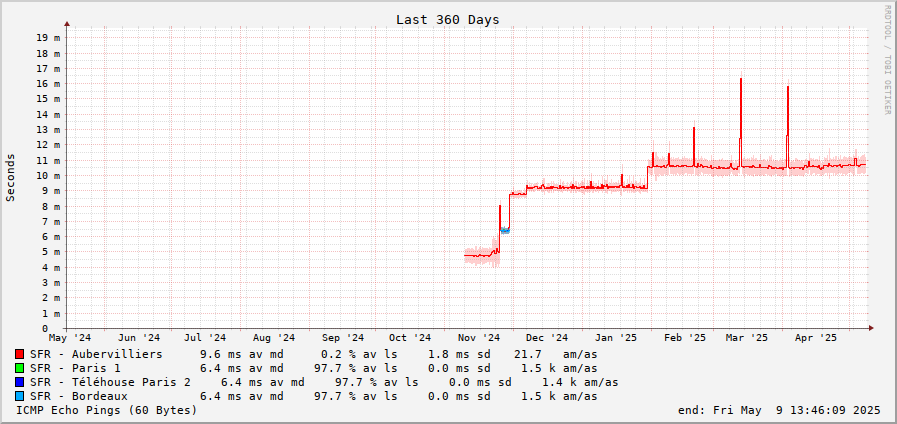The width and height of the screenshot is (897, 424).
Task: Click the Aubervilliers '9.6 ms av md' value
Action: [x=241, y=354]
